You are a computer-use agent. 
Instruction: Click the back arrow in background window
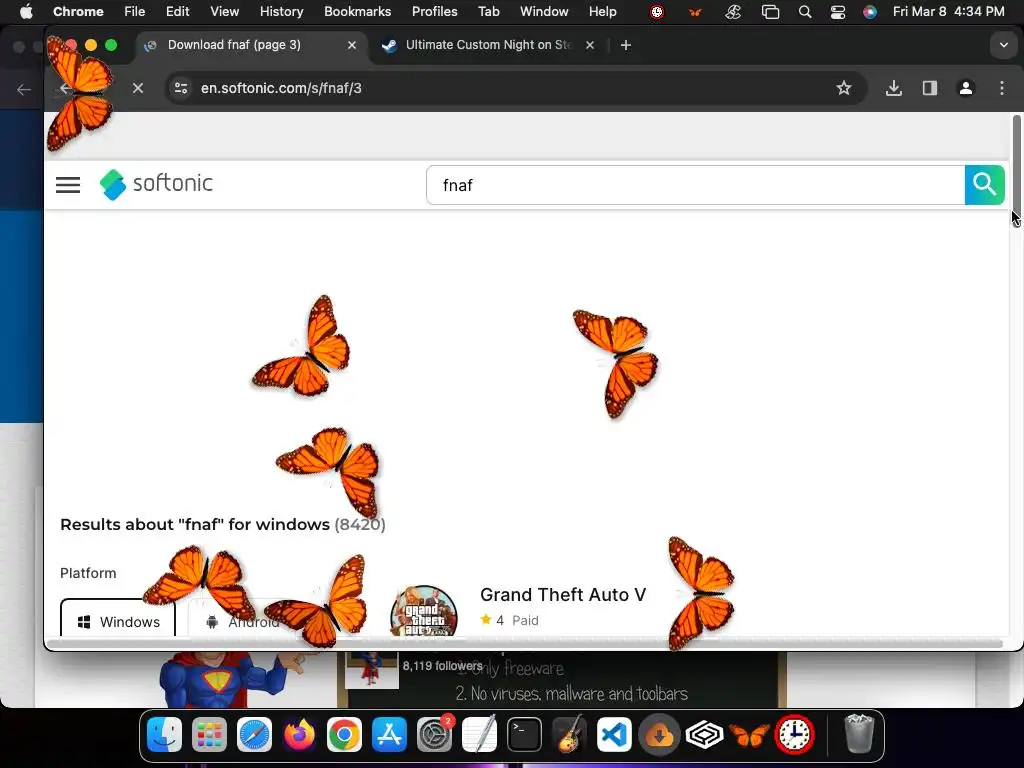coord(24,89)
